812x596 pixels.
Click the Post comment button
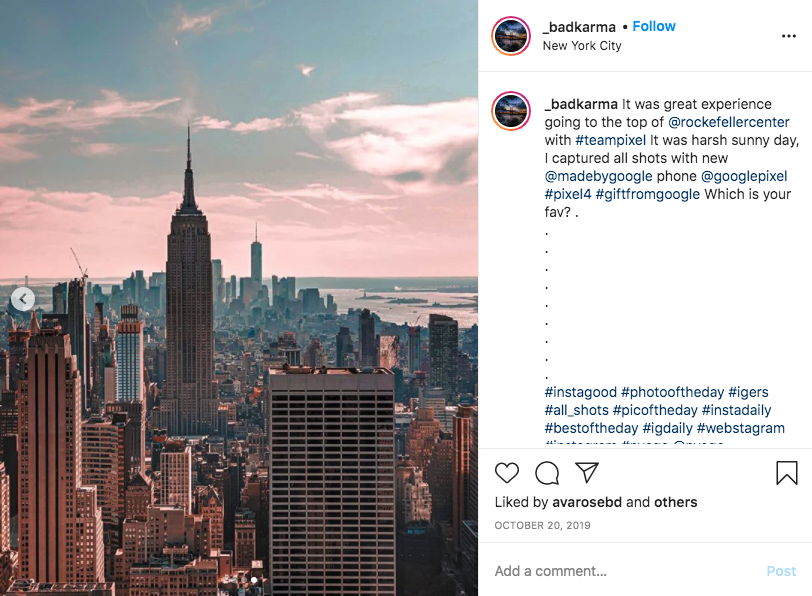coord(781,571)
